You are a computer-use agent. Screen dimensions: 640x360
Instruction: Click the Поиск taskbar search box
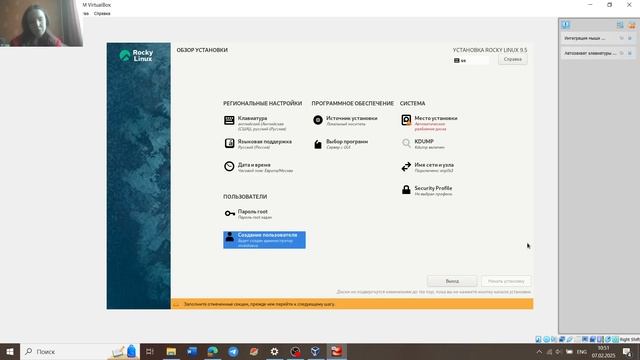click(80, 351)
